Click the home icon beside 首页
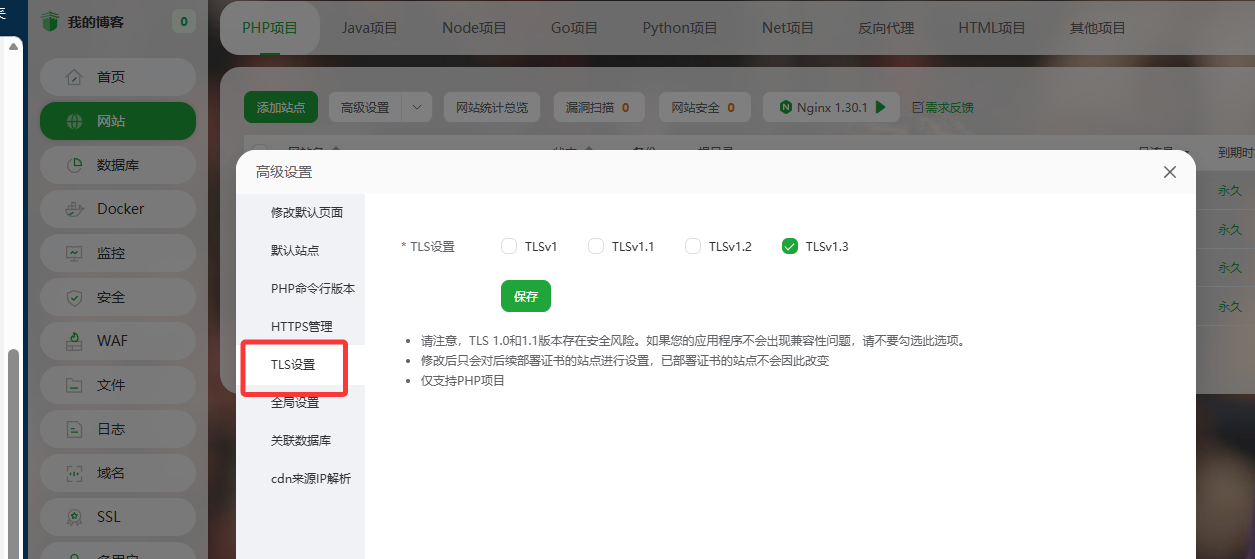The height and width of the screenshot is (559, 1255). [x=74, y=77]
